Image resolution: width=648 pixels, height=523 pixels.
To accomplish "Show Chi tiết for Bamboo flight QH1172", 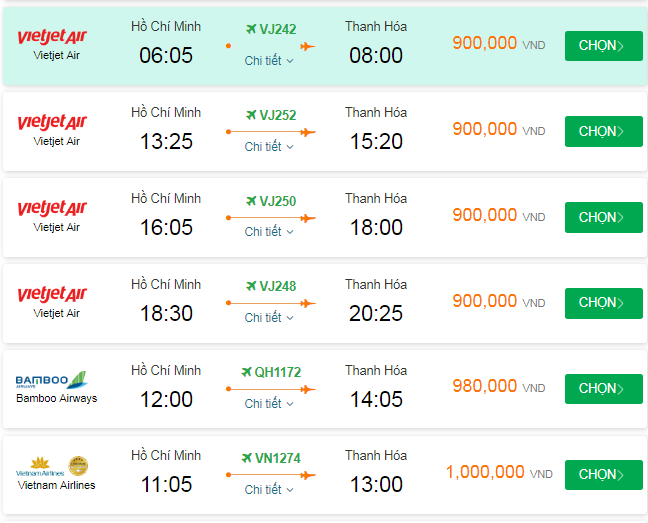I will coord(269,404).
